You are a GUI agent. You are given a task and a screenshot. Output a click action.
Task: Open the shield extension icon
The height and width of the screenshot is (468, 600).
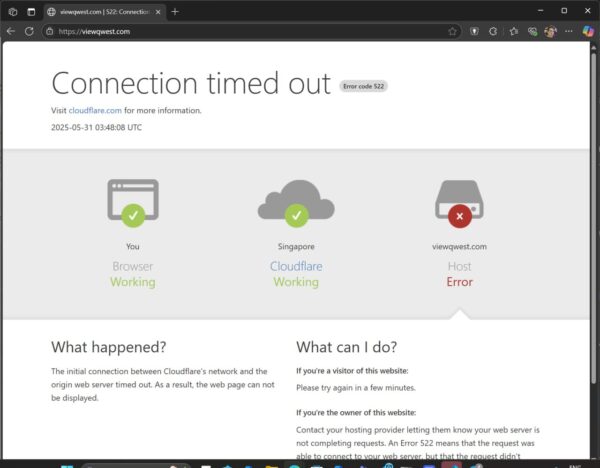474,31
